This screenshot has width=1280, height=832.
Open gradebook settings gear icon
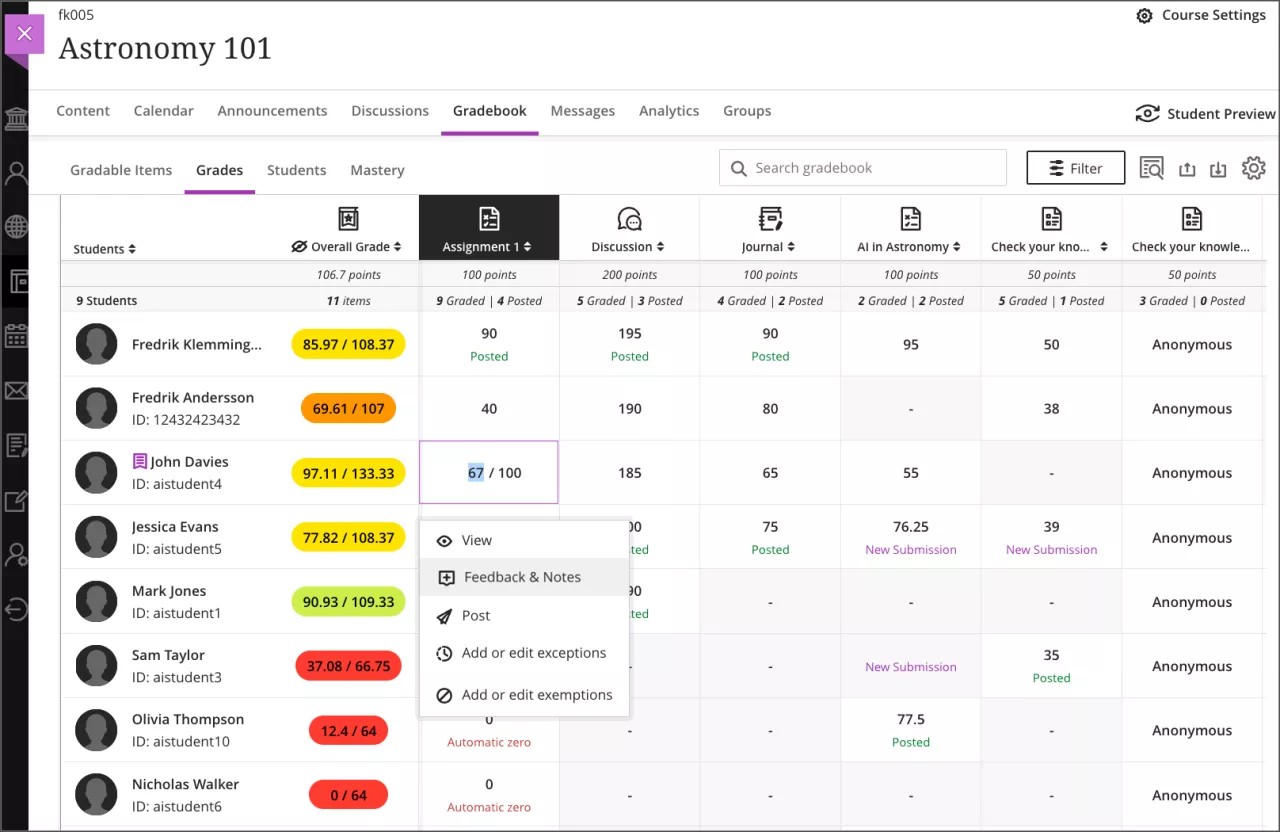coord(1254,168)
